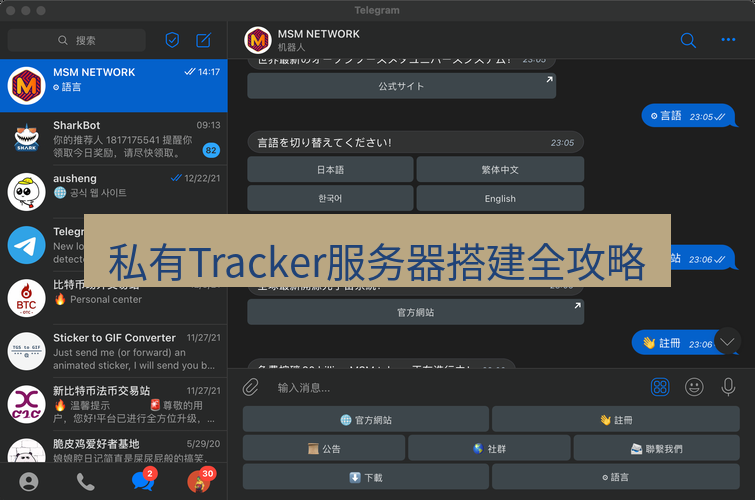Image resolution: width=755 pixels, height=500 pixels.
Task: Click the sent 言語 message bubble
Action: [689, 116]
